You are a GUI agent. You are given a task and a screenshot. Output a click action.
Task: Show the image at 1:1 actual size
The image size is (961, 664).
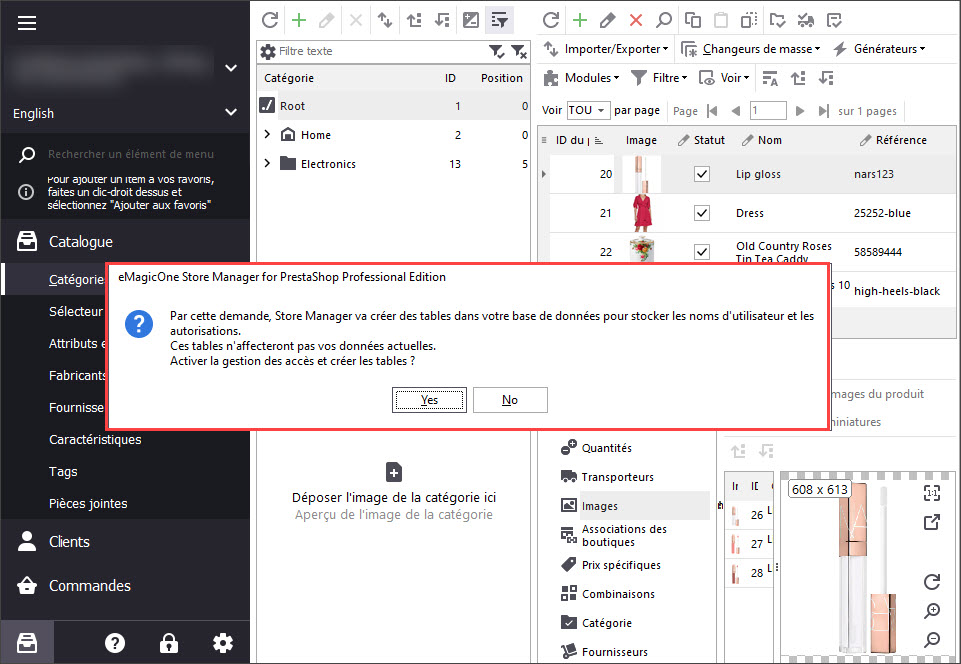click(x=932, y=493)
